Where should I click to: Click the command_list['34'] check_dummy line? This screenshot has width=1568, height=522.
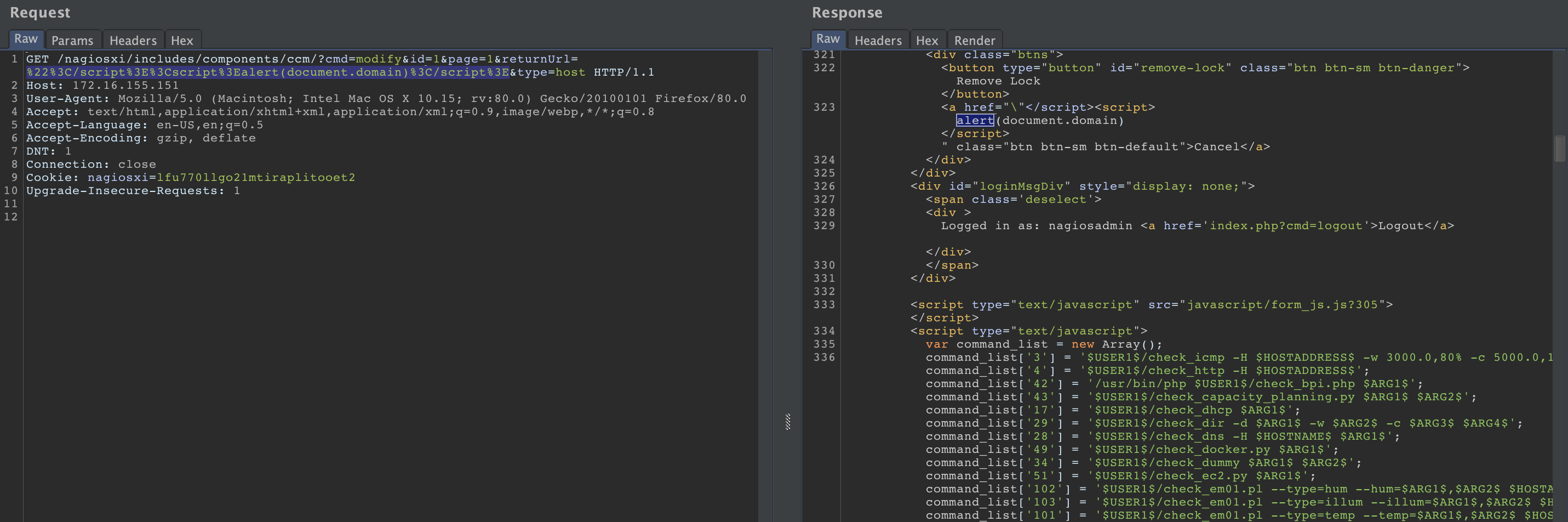(x=1144, y=463)
